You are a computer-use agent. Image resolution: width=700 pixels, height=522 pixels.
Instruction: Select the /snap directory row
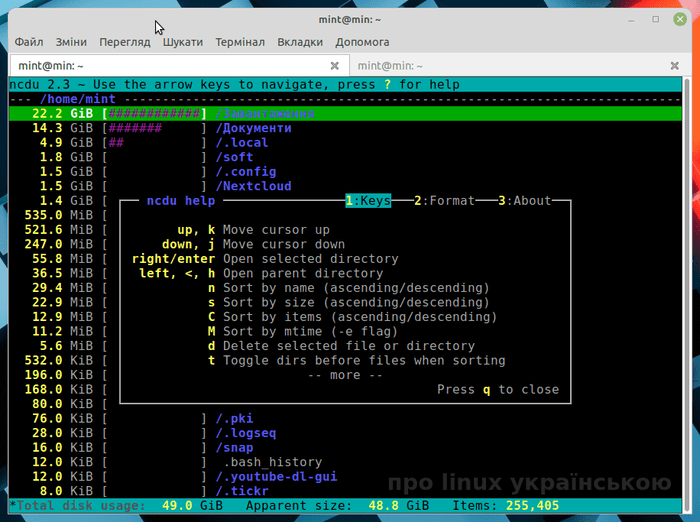click(346, 447)
